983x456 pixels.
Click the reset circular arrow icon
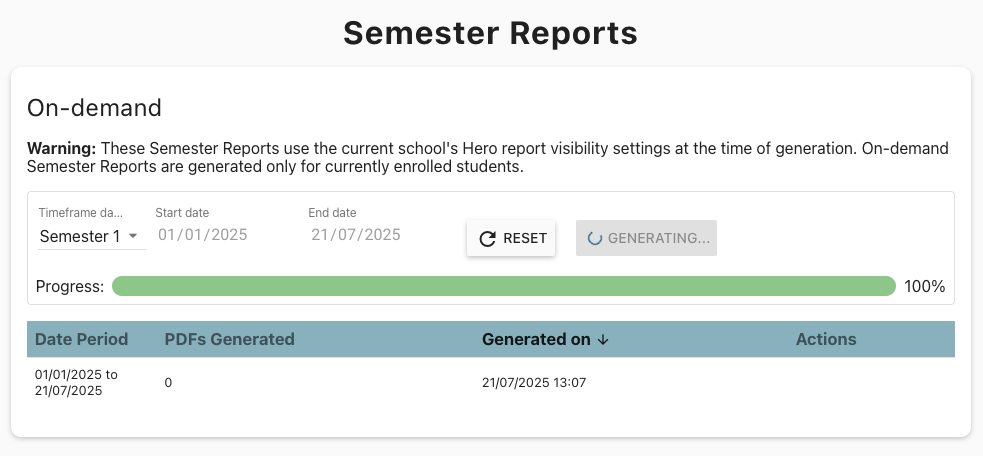coord(488,238)
